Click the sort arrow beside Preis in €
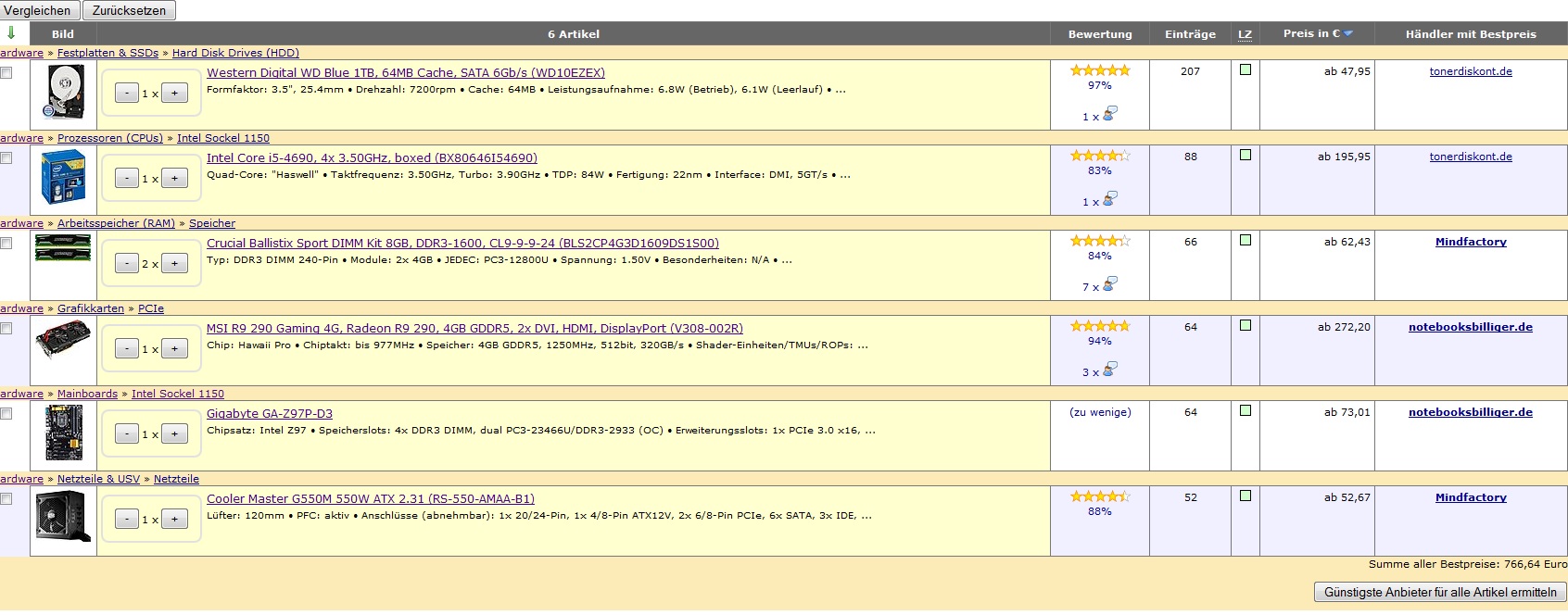 1348,33
